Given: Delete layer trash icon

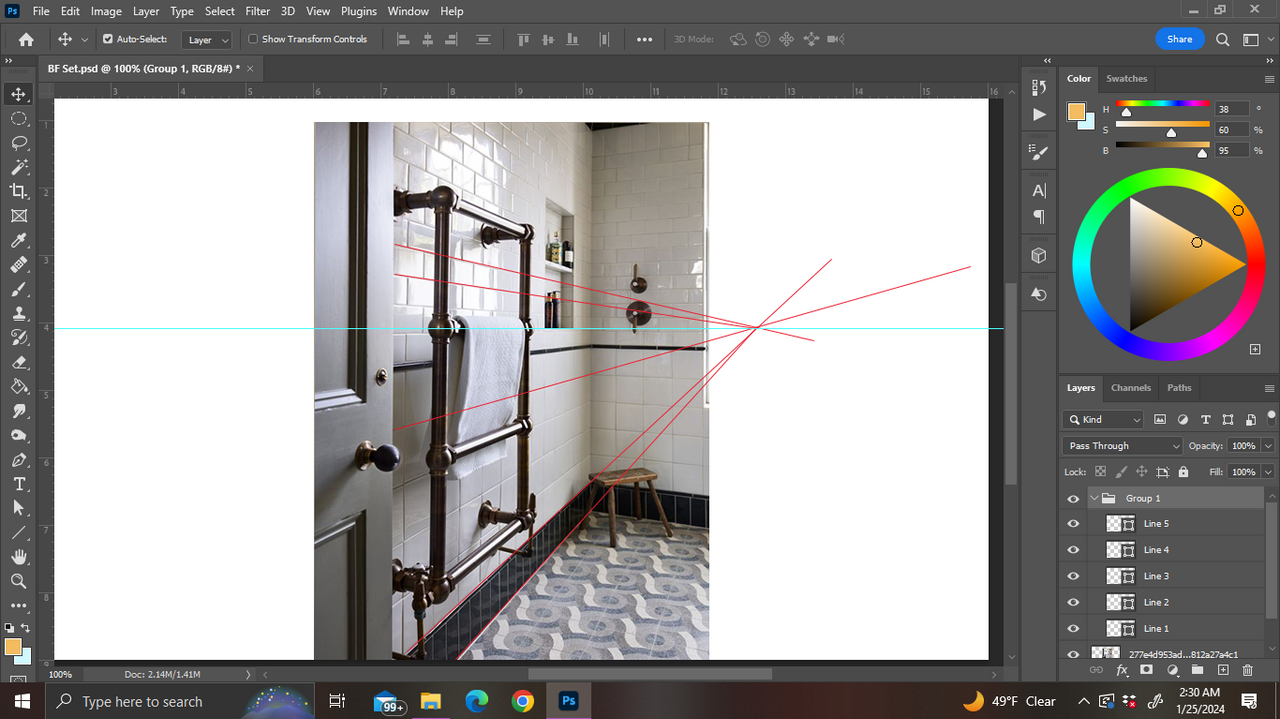Looking at the screenshot, I should click(x=1247, y=669).
